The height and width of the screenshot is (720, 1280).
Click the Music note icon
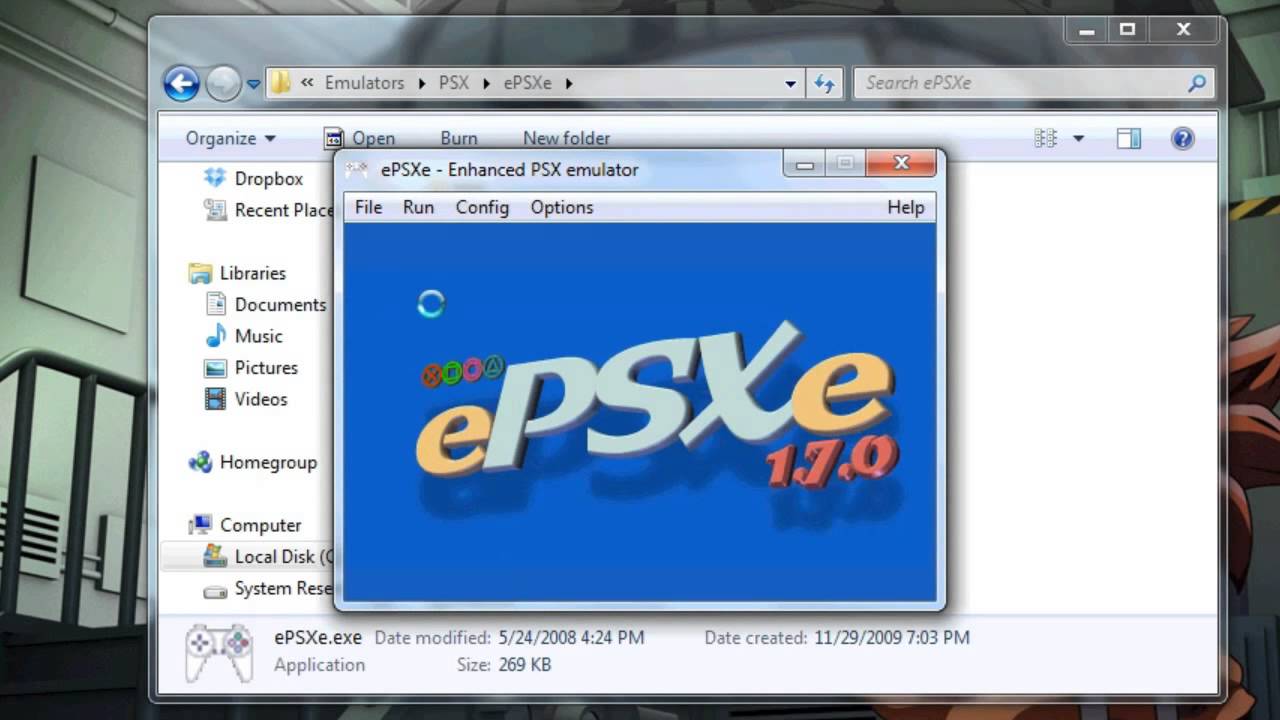[215, 336]
